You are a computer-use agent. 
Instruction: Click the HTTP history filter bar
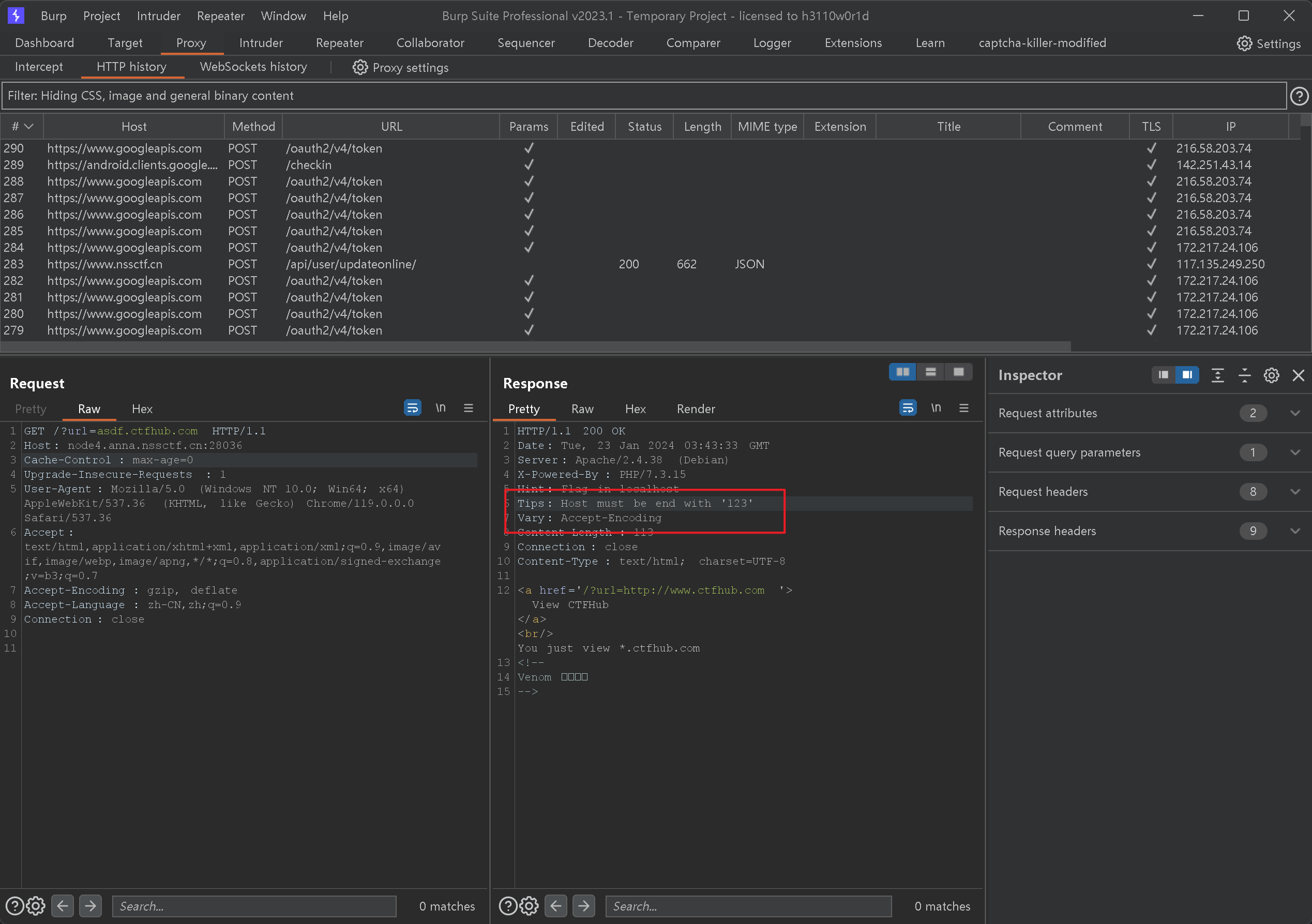(x=643, y=96)
